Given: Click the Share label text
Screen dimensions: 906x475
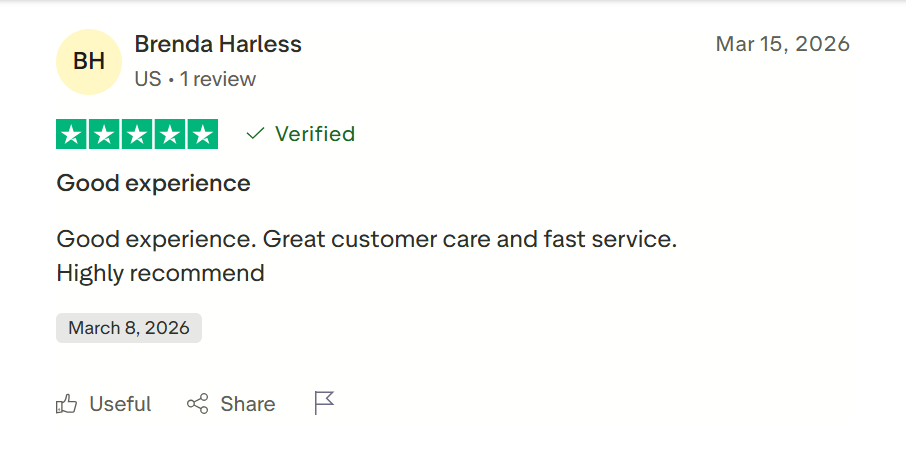Looking at the screenshot, I should click(x=248, y=404).
